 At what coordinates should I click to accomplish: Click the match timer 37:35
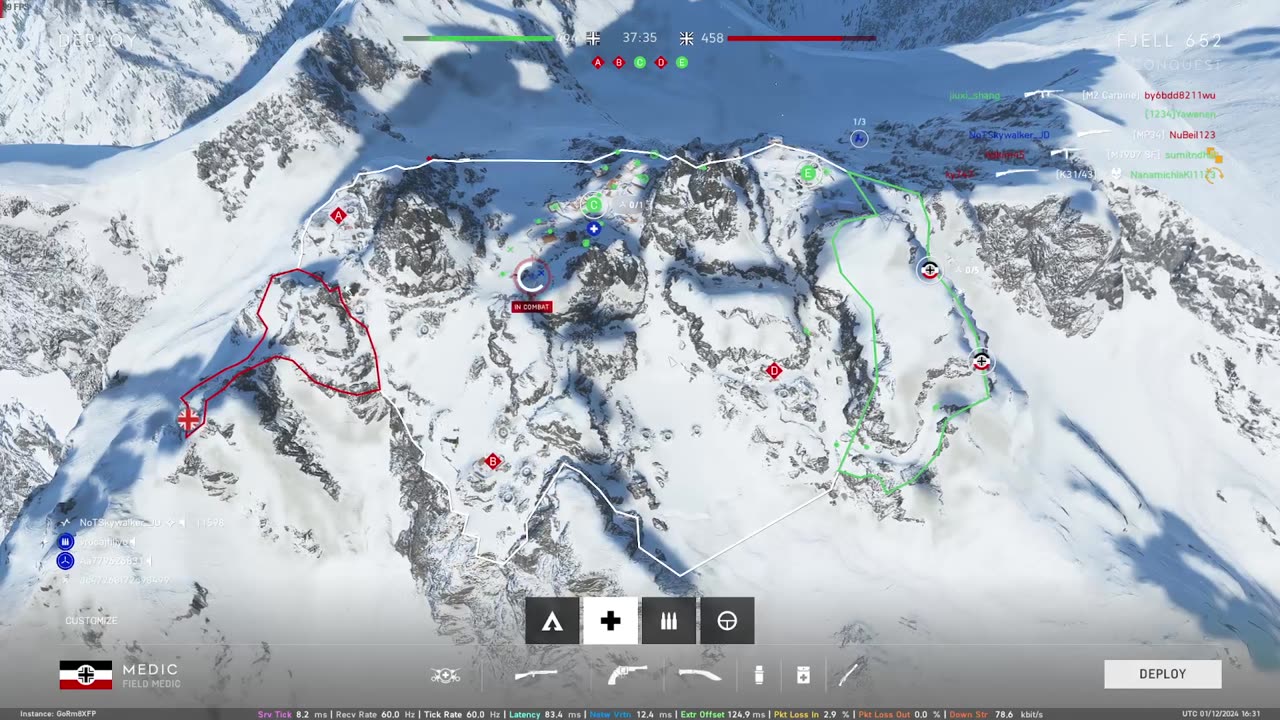(x=640, y=38)
